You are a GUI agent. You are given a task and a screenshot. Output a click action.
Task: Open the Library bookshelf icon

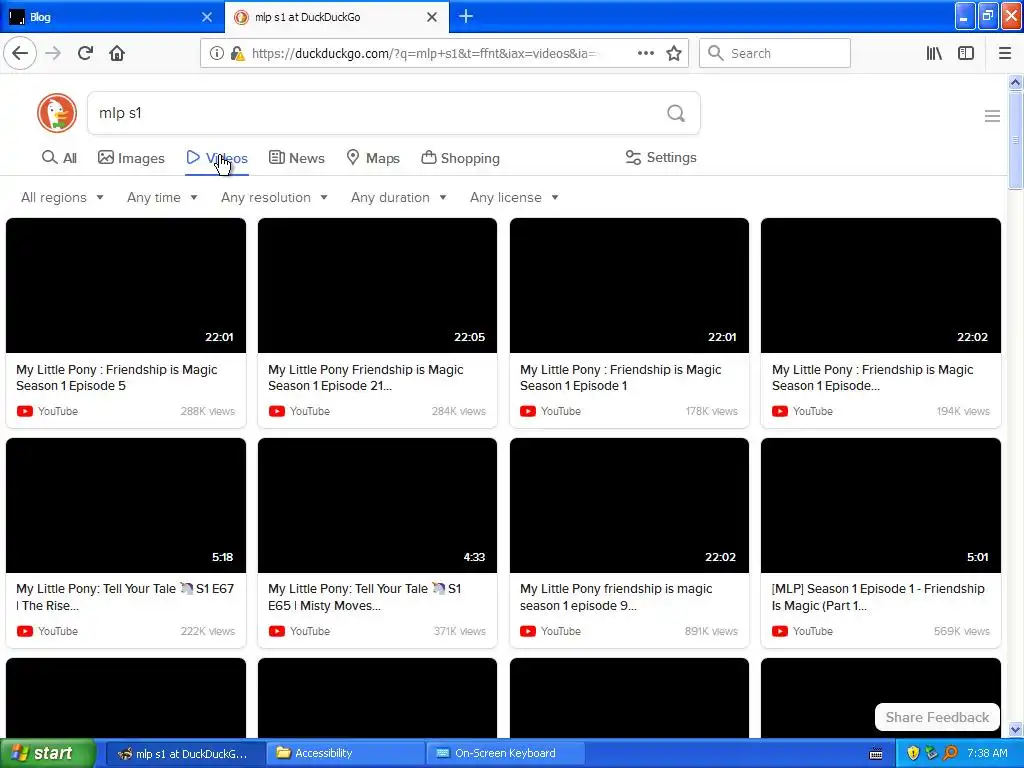934,53
